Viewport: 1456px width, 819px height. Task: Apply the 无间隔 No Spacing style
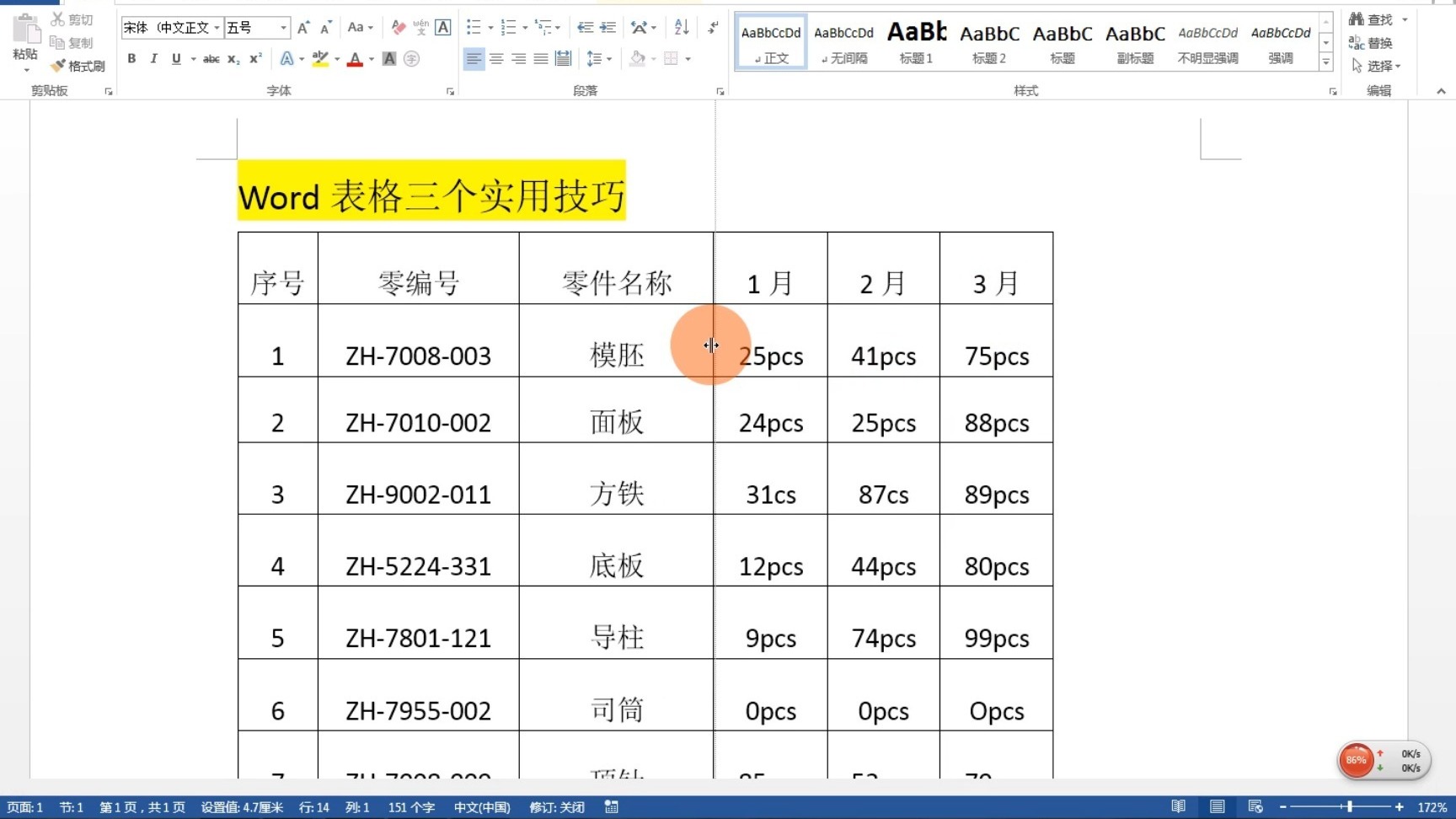pyautogui.click(x=843, y=42)
